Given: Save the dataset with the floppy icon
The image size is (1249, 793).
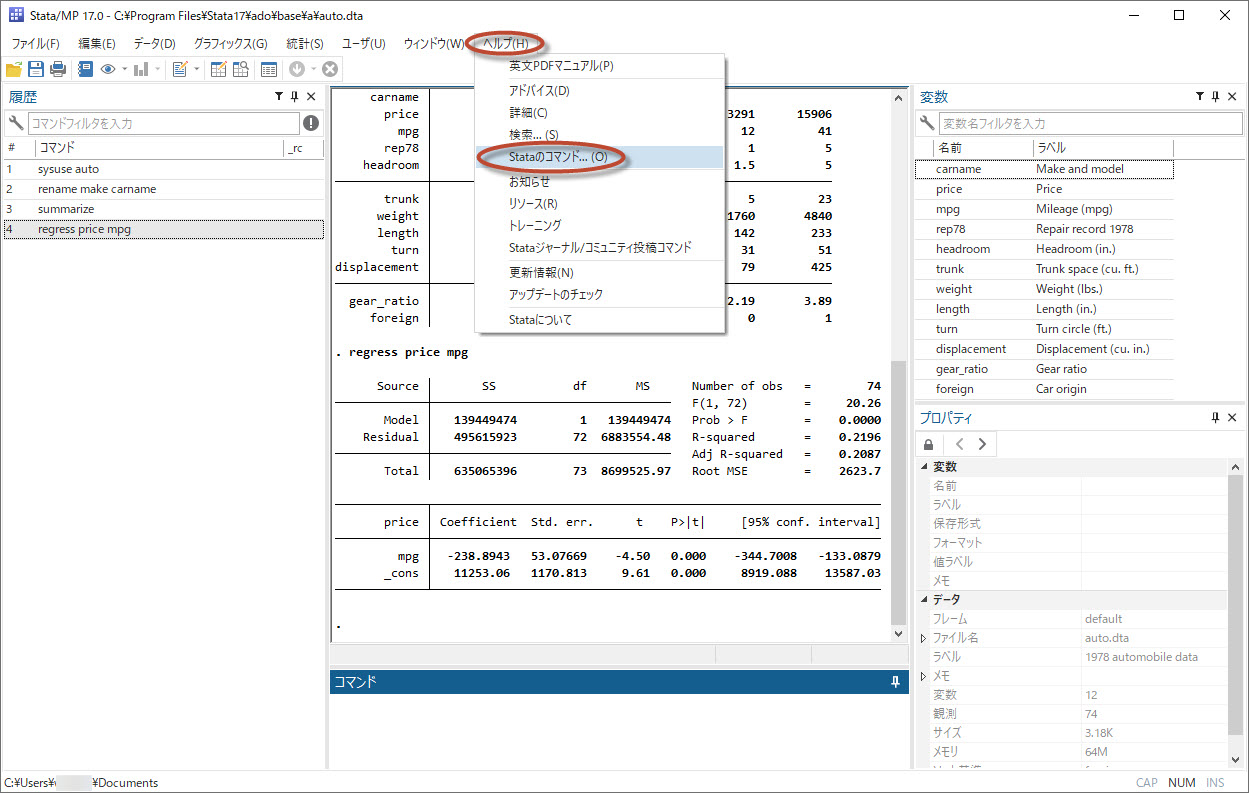Looking at the screenshot, I should click(x=36, y=69).
